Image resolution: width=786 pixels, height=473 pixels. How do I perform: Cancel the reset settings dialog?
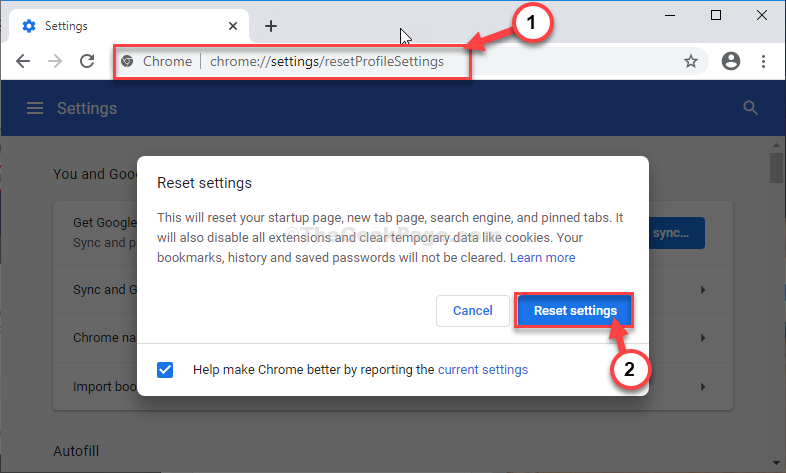(x=473, y=311)
